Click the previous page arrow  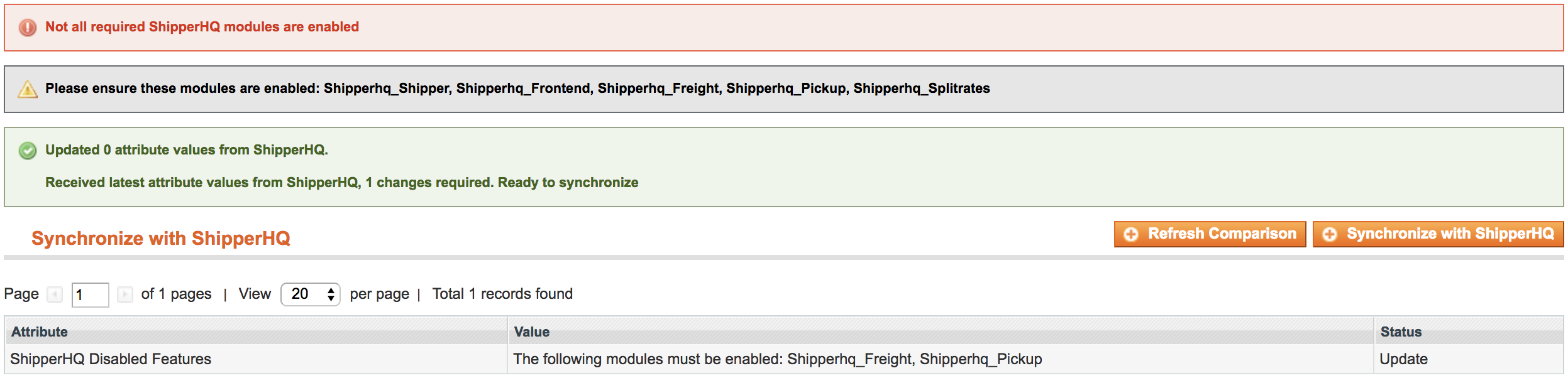pyautogui.click(x=54, y=293)
